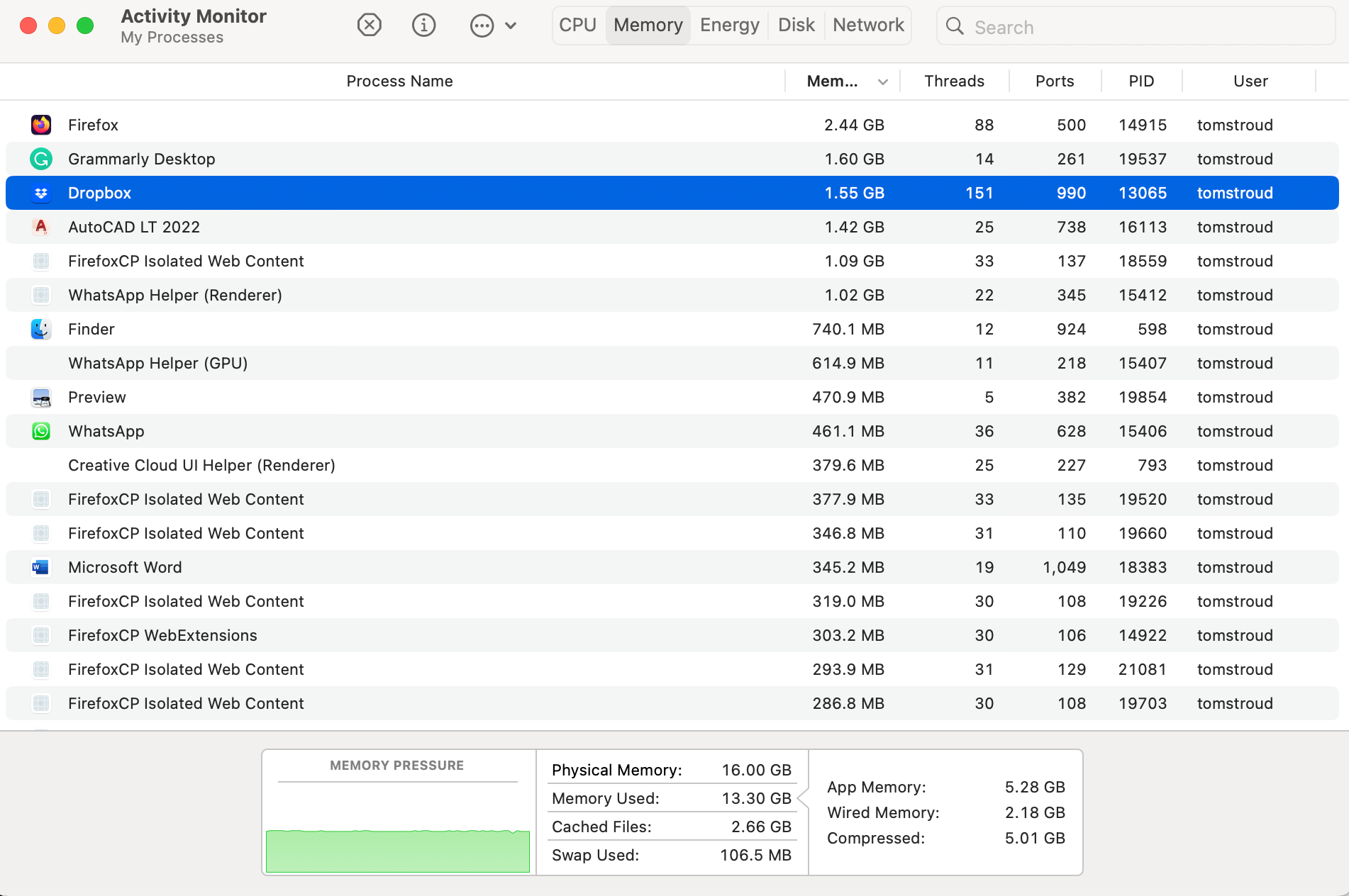Open the Network tab
The width and height of the screenshot is (1349, 896).
coord(868,26)
